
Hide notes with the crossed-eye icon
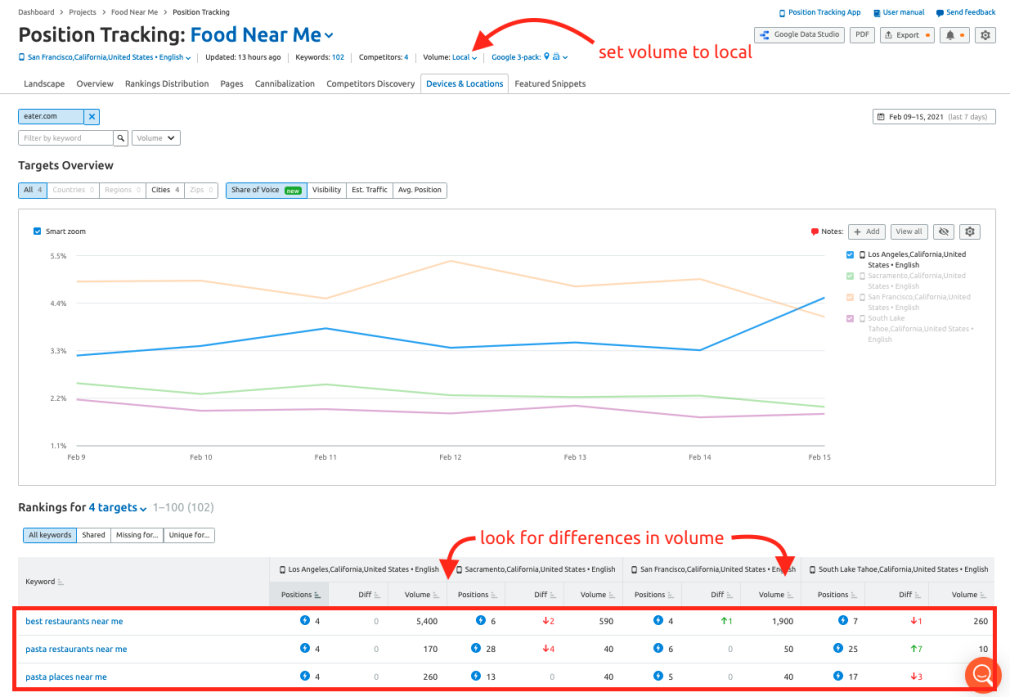(x=944, y=232)
